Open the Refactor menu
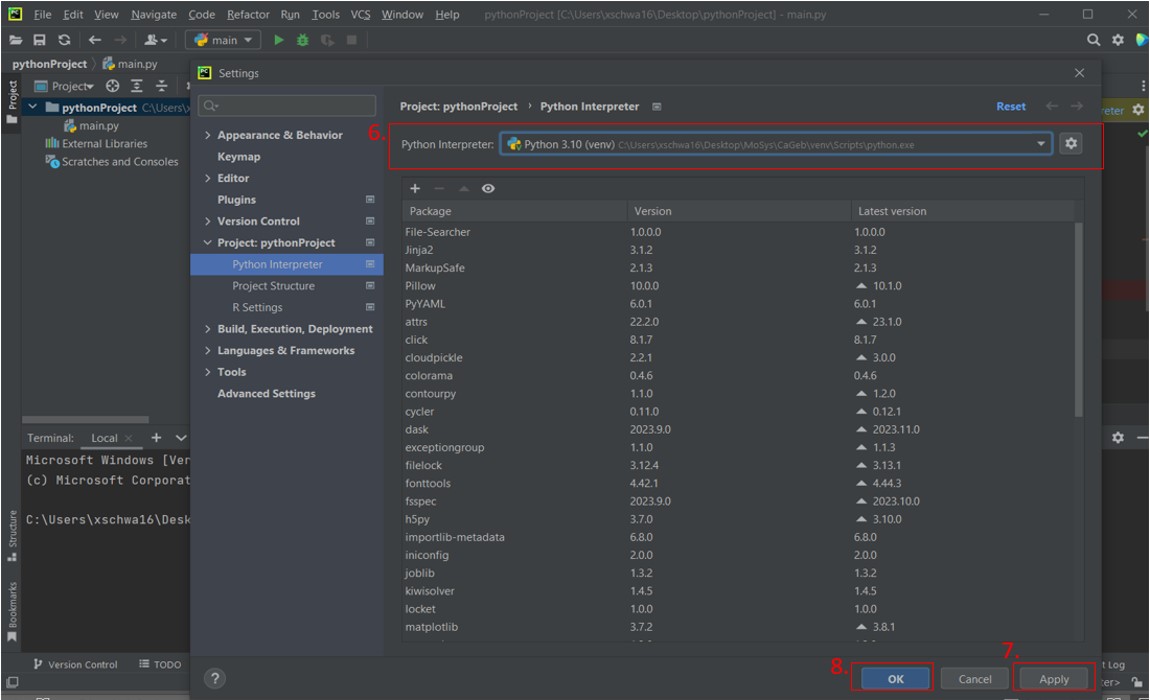 (x=248, y=14)
